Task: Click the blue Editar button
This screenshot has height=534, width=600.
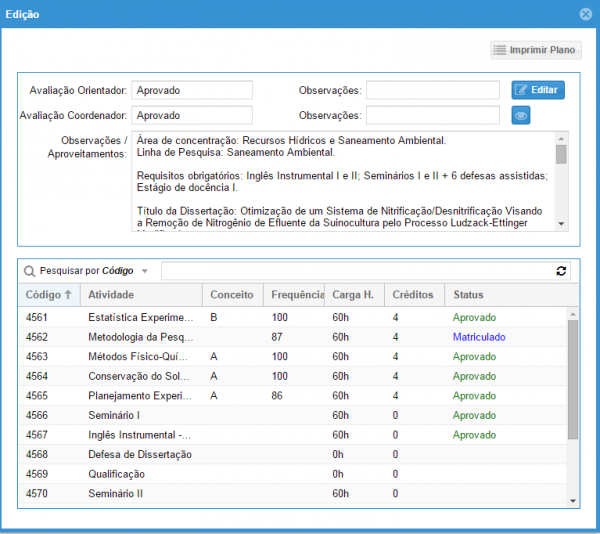Action: (538, 90)
